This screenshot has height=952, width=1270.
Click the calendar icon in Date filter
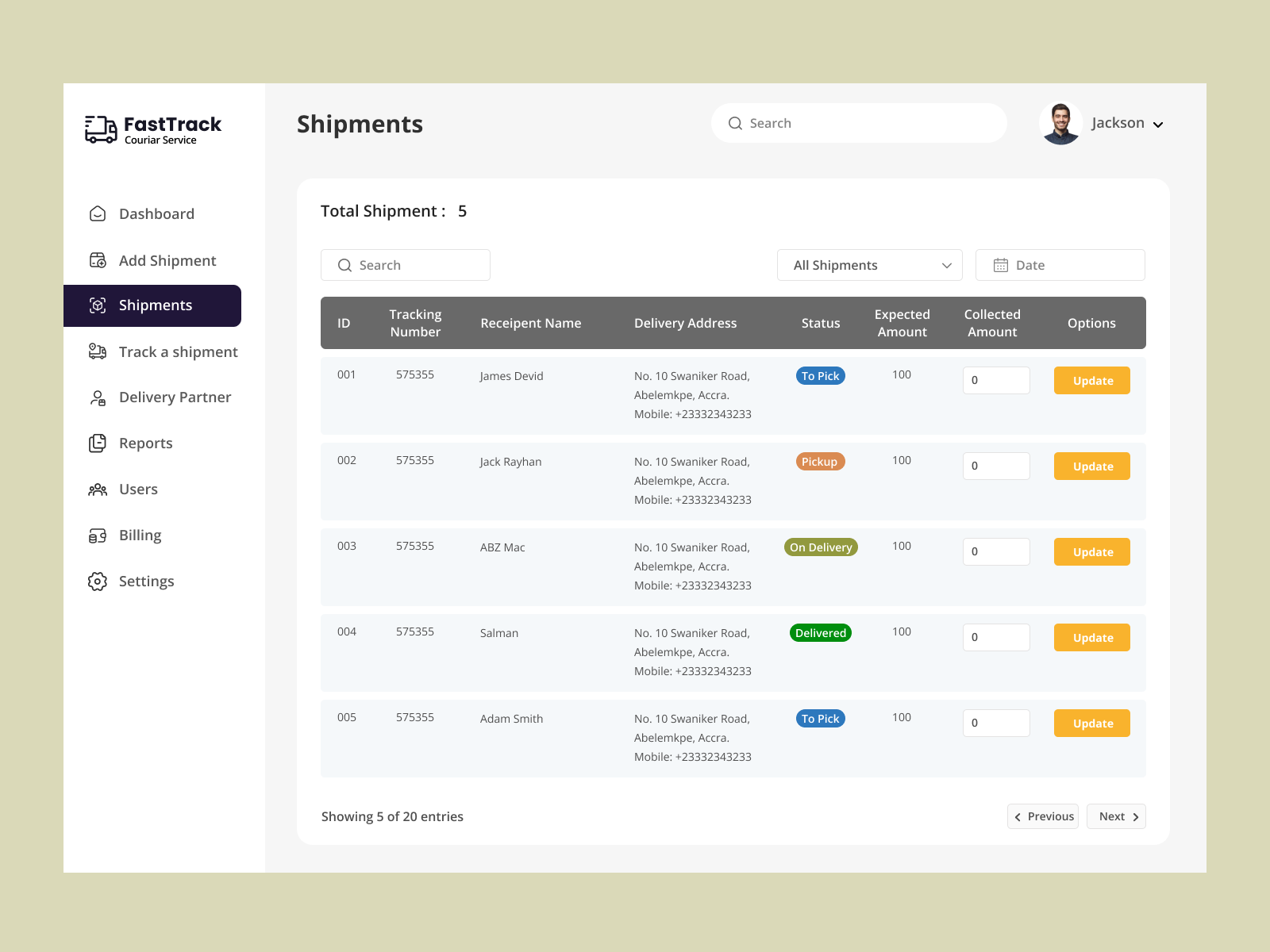pos(1002,265)
